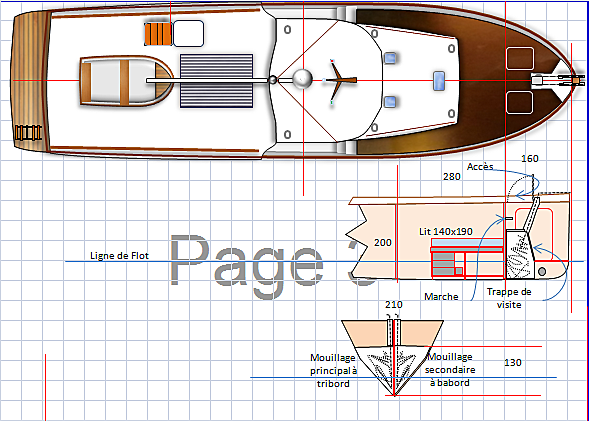Viewport: 589px width, 421px height.
Task: Select the grey sphere at the mast base
Action: tap(302, 79)
